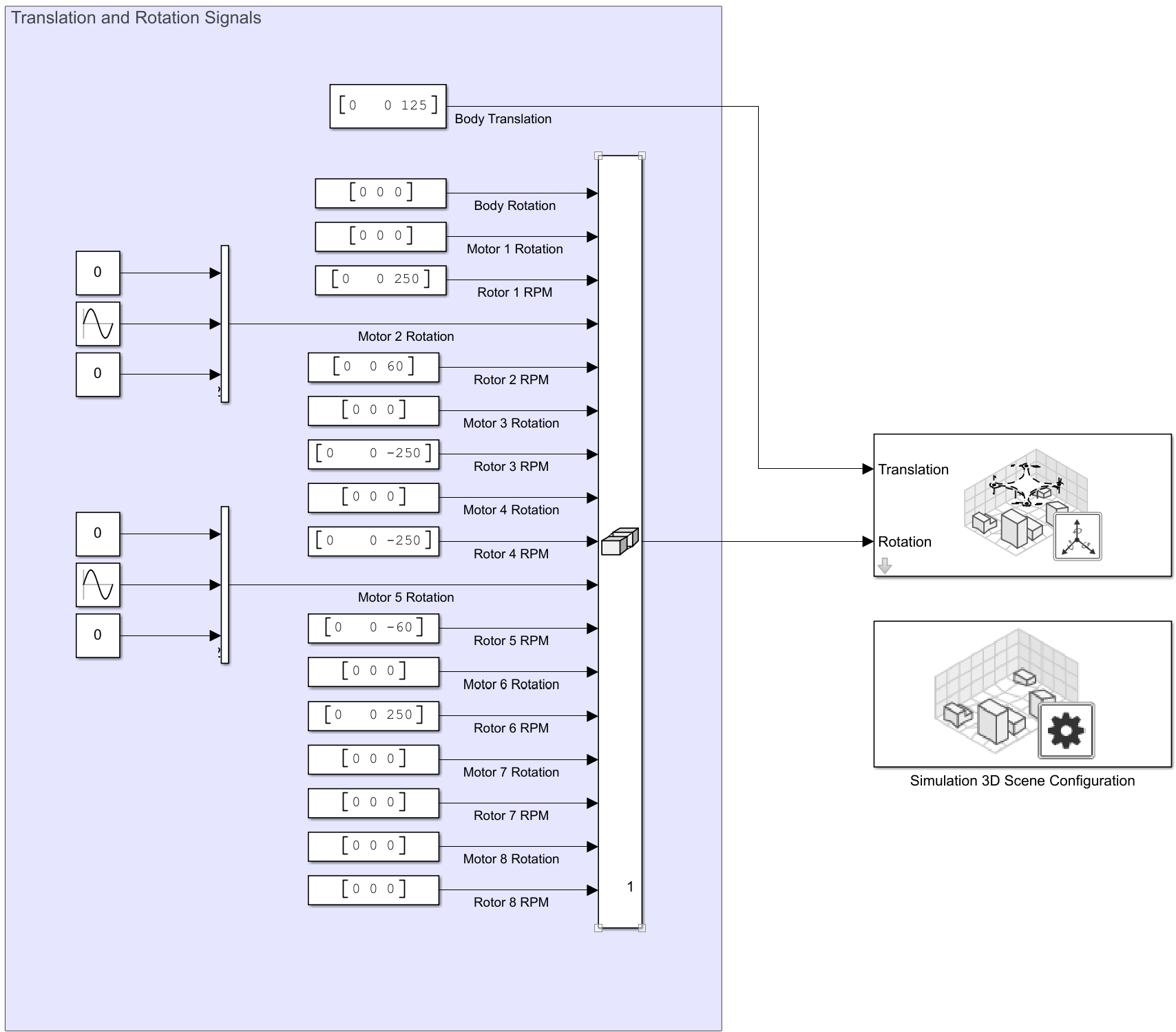Select the lower Sine Wave source block

point(97,585)
